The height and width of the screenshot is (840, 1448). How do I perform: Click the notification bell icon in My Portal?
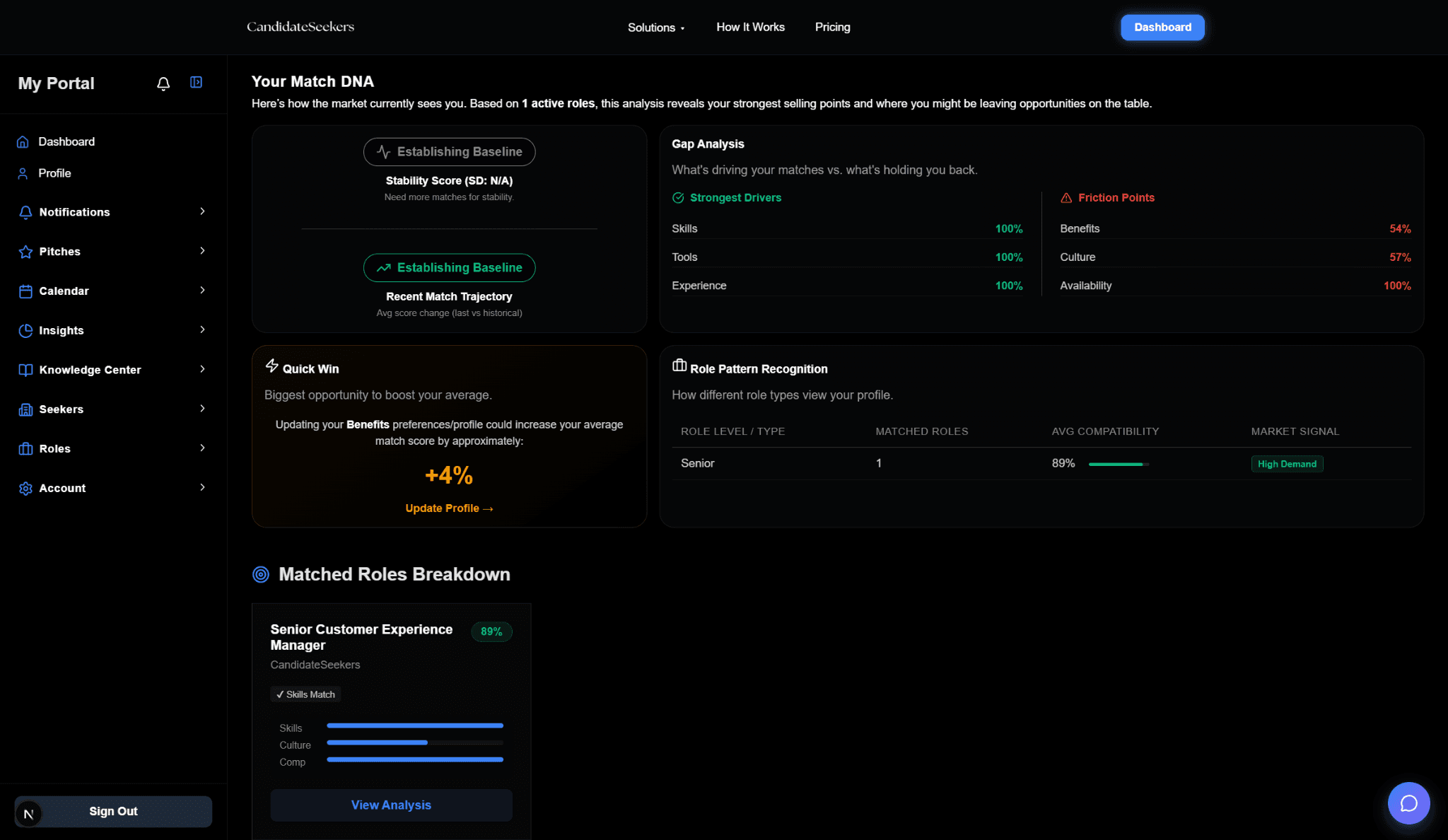[x=163, y=83]
